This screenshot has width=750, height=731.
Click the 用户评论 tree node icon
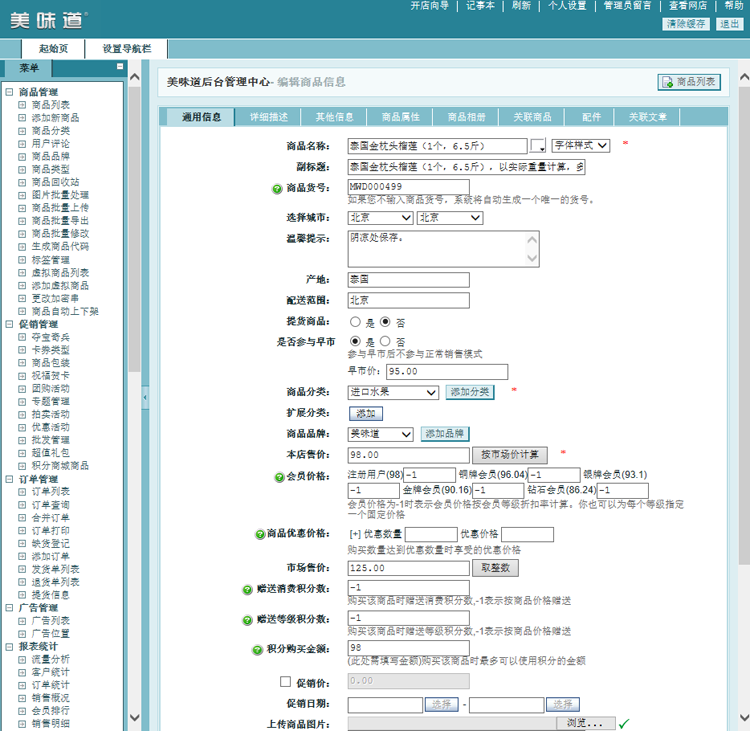point(22,144)
